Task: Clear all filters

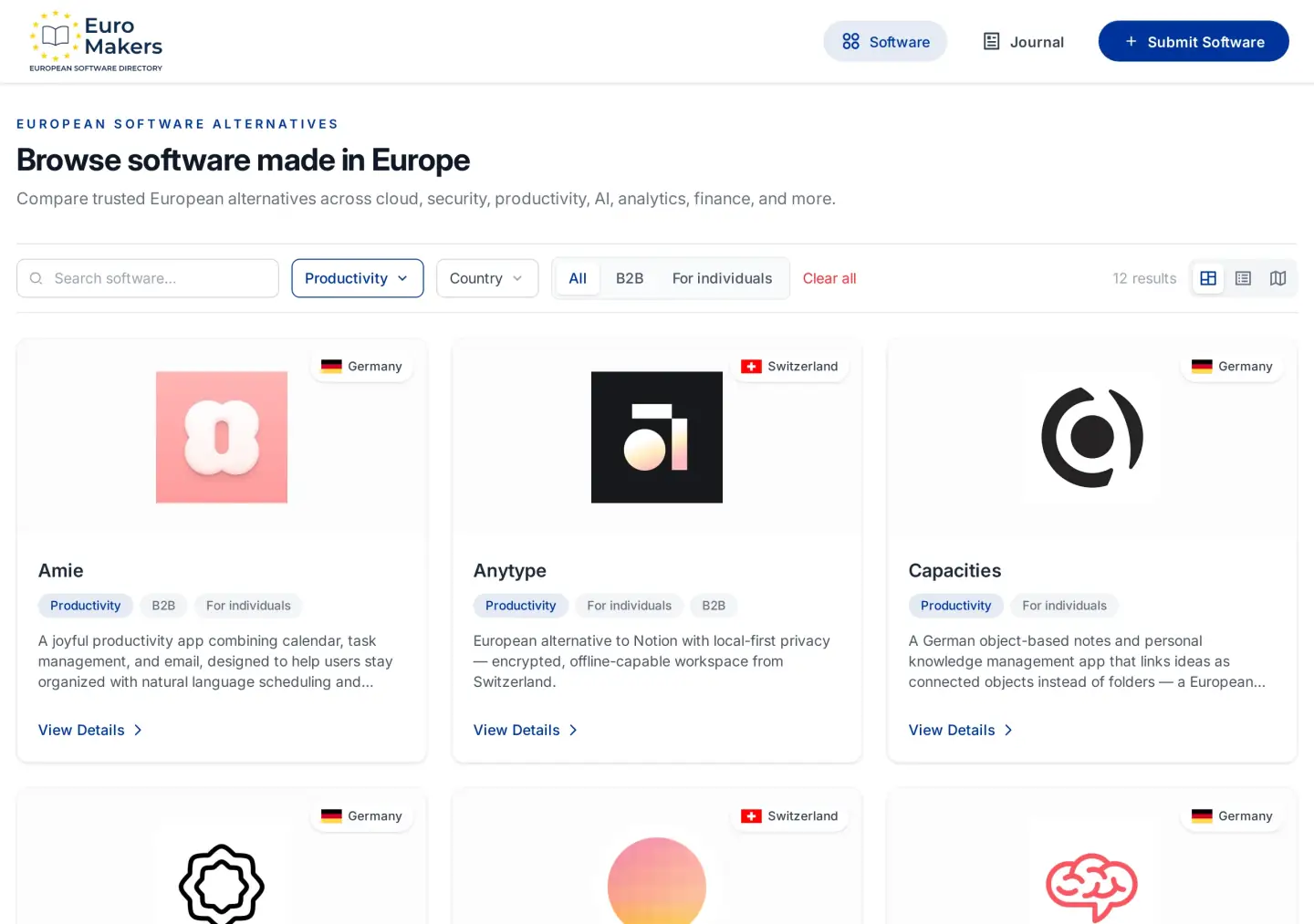Action: pos(829,278)
